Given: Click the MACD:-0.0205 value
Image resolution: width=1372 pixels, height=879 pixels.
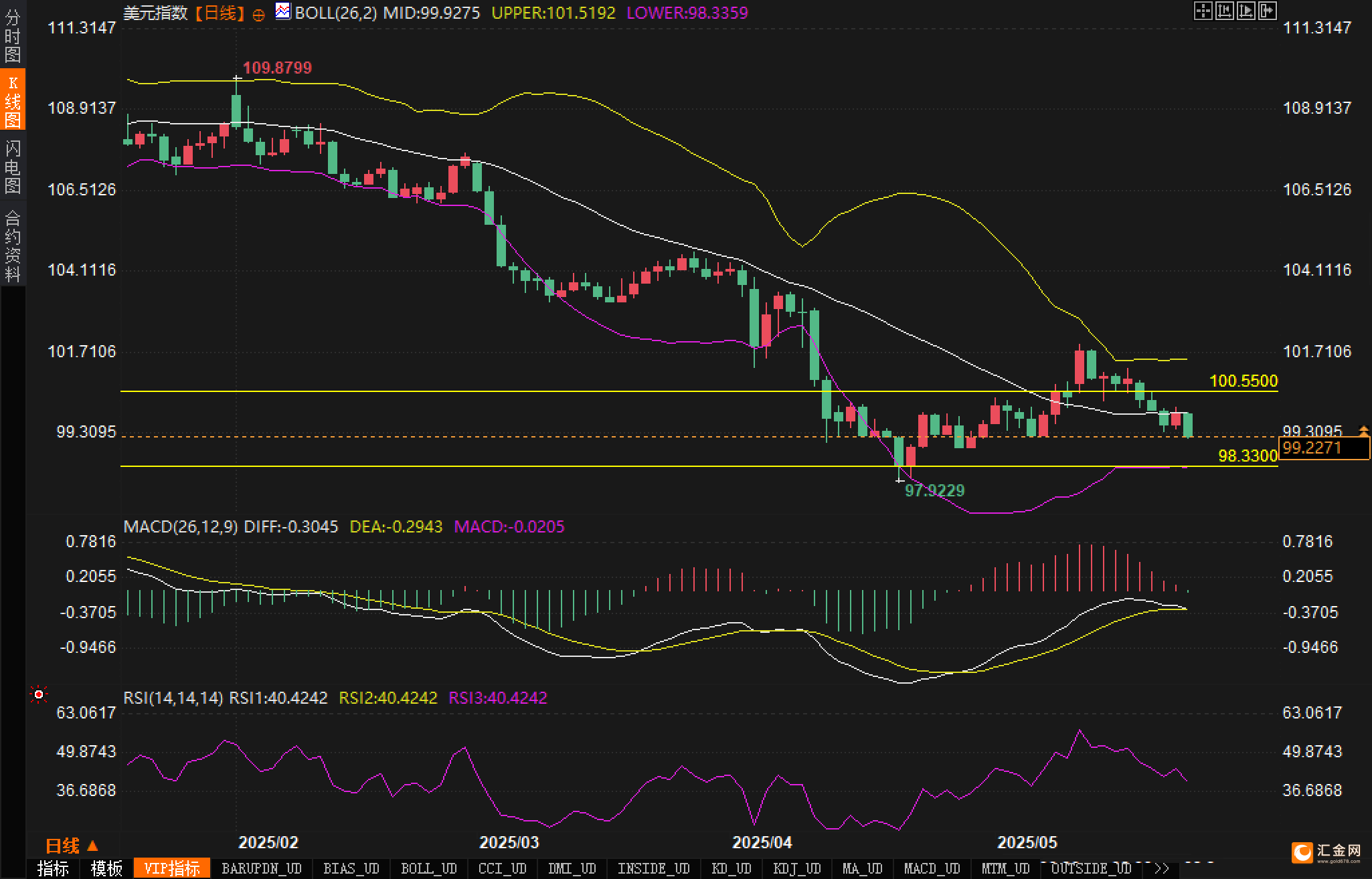Looking at the screenshot, I should tap(509, 526).
